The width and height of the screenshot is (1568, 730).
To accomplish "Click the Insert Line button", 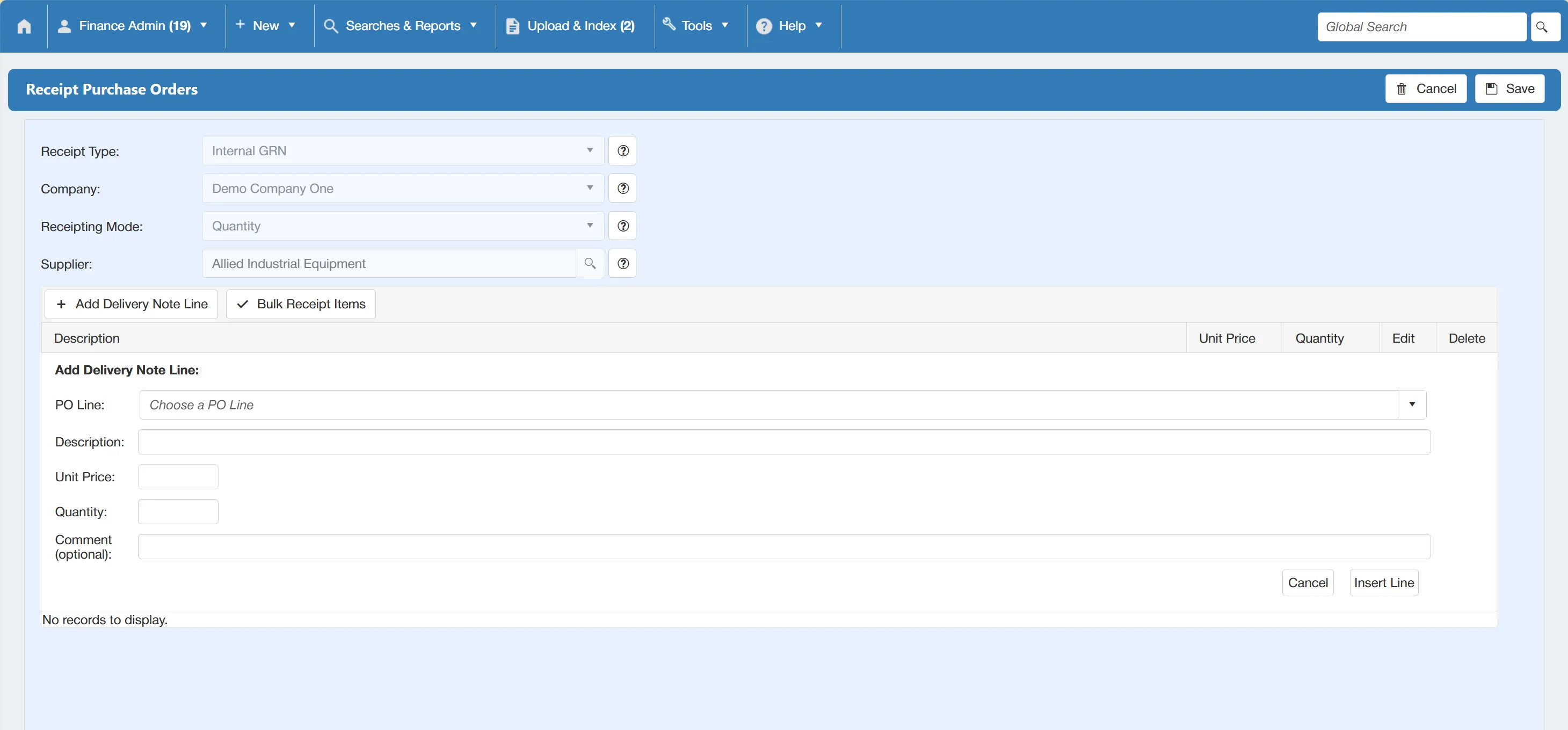I will click(1384, 583).
